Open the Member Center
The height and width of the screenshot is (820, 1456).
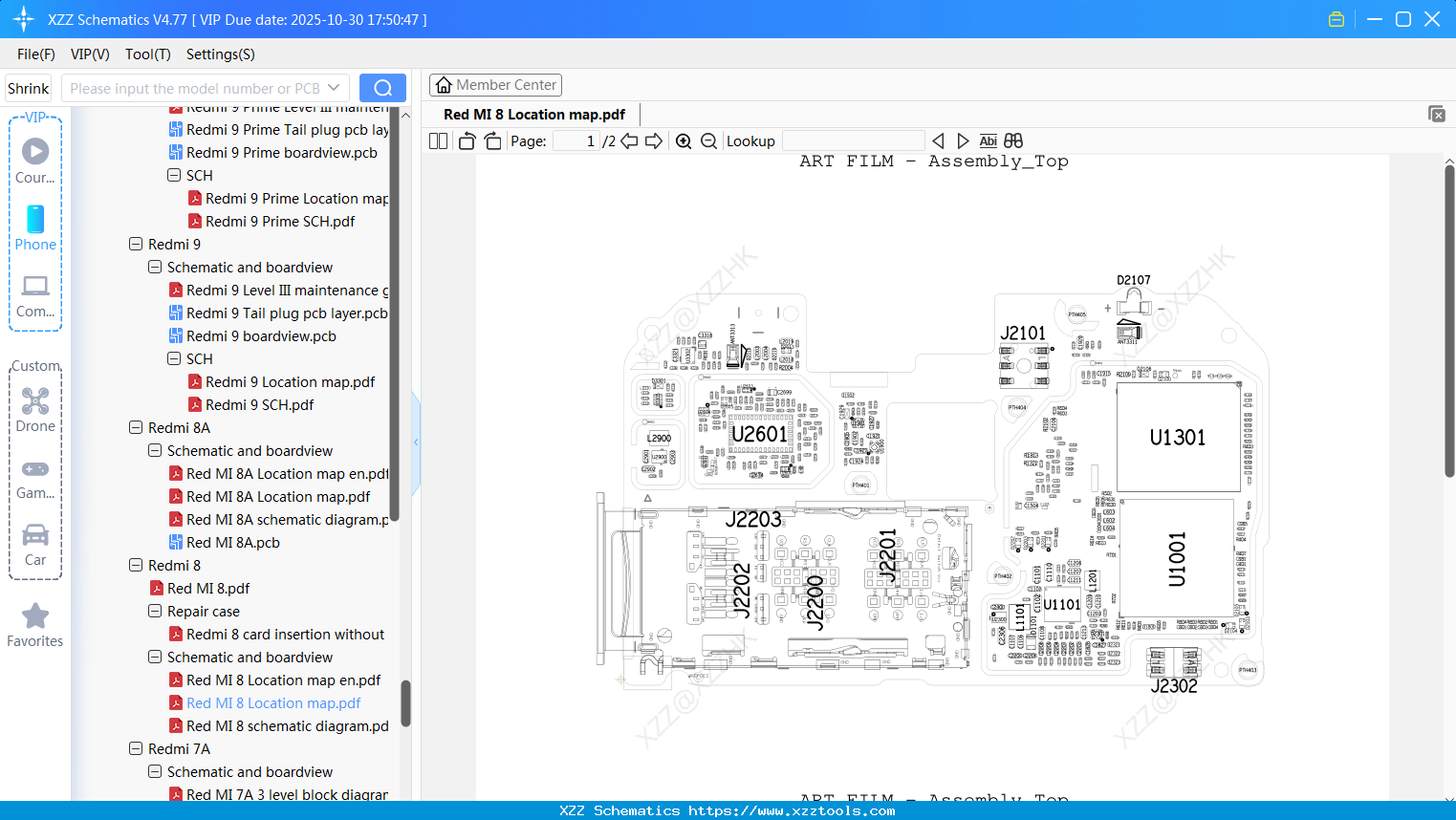[x=495, y=85]
